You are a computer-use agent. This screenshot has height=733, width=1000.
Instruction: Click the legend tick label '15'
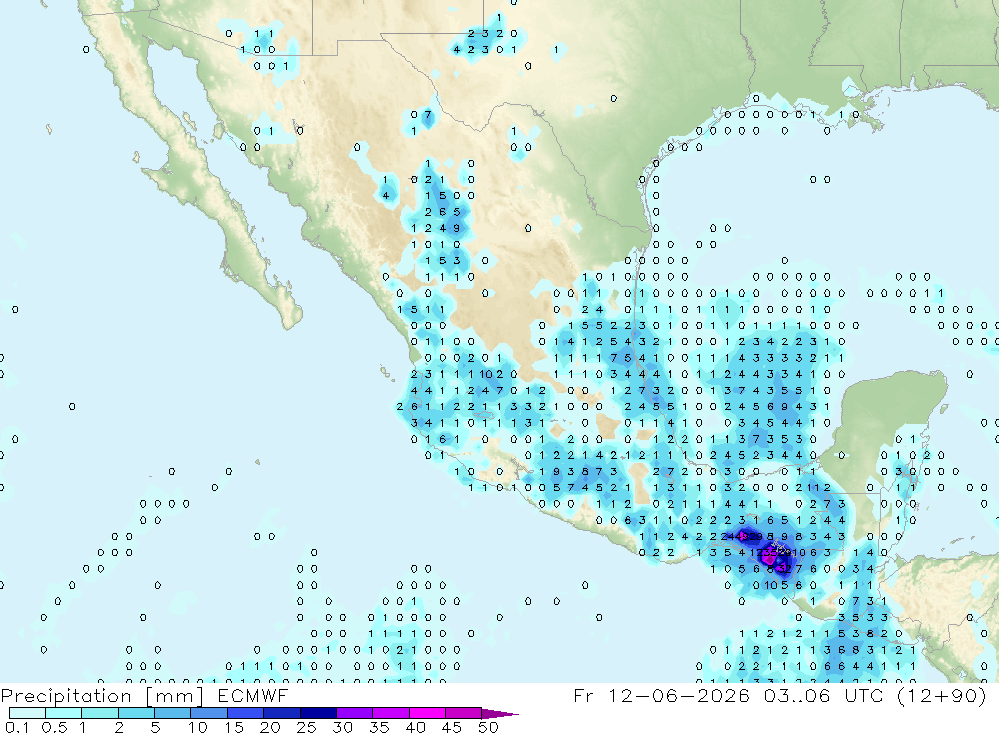[x=234, y=727]
